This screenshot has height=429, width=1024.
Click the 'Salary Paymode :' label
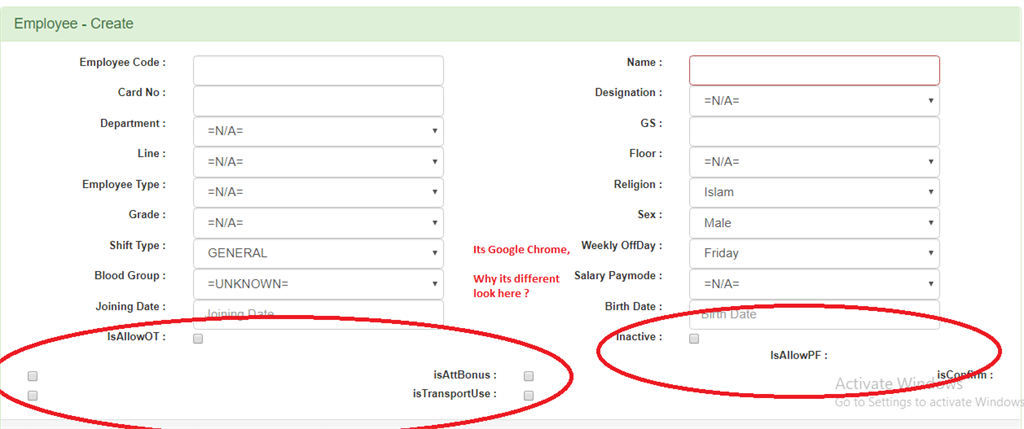(x=618, y=276)
